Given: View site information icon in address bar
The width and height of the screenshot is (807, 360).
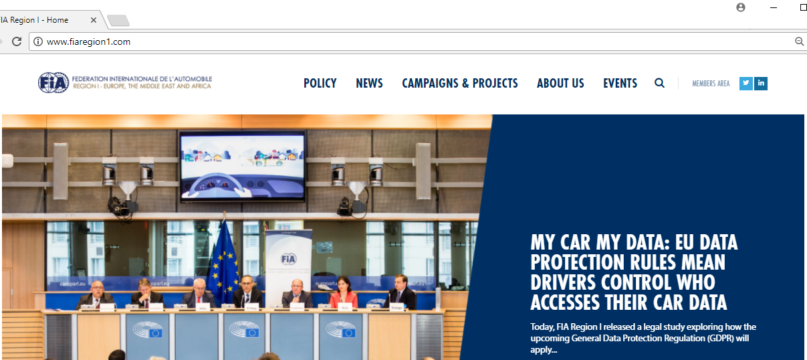Looking at the screenshot, I should coord(38,42).
